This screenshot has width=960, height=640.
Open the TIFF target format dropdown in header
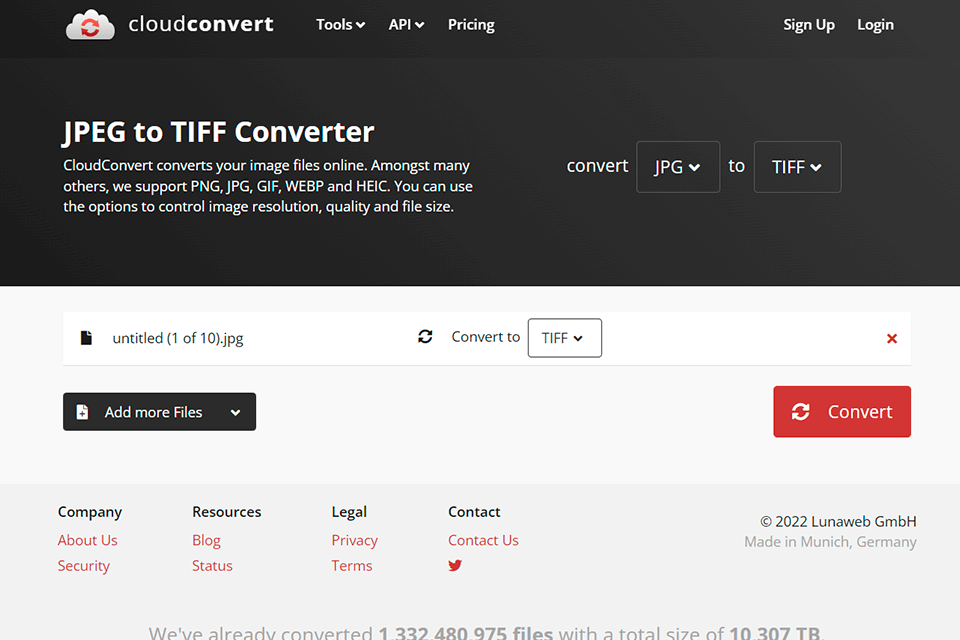click(x=797, y=167)
